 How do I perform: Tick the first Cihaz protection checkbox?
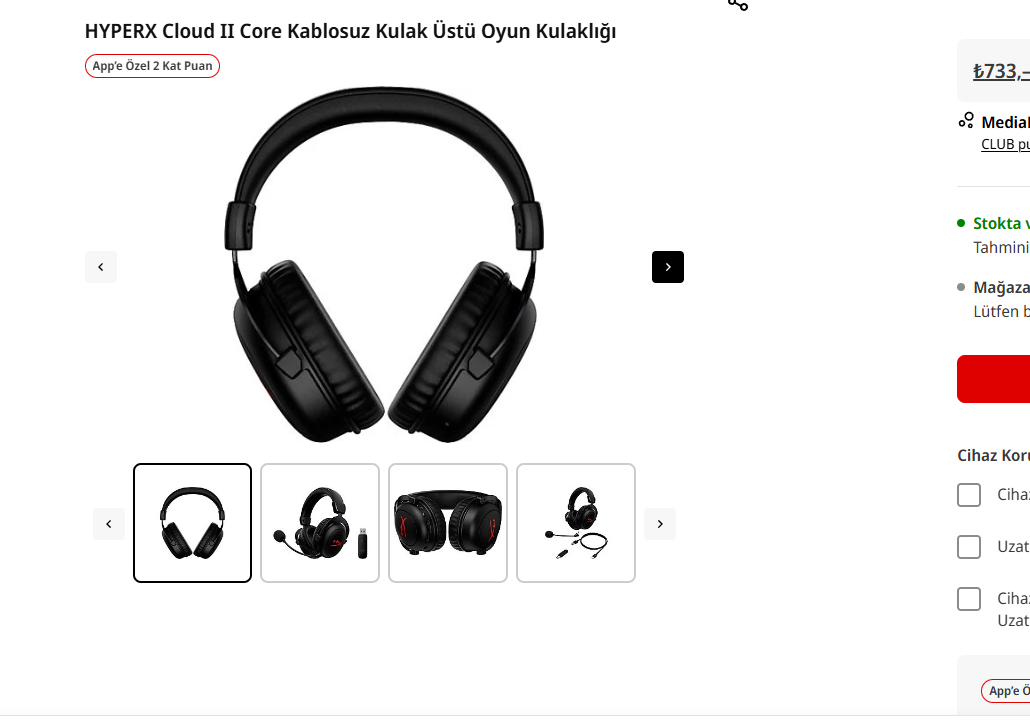(969, 495)
